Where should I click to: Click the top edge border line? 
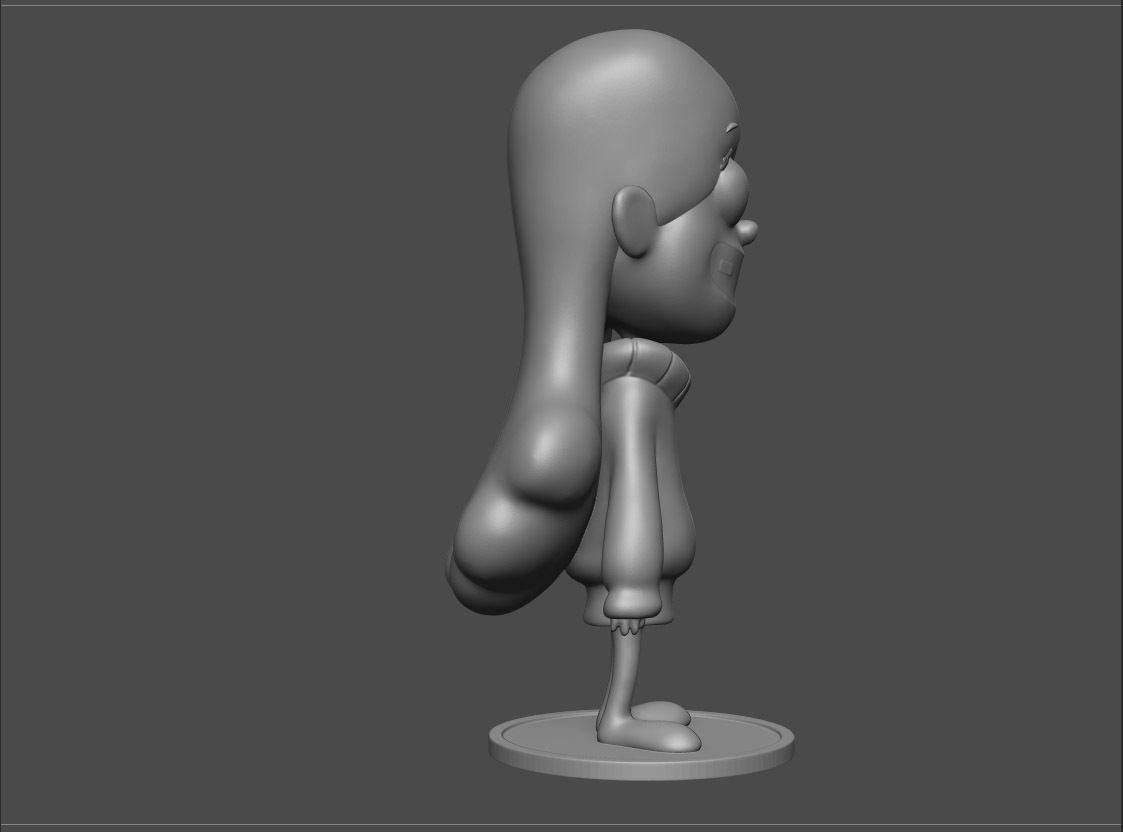tap(560, 3)
